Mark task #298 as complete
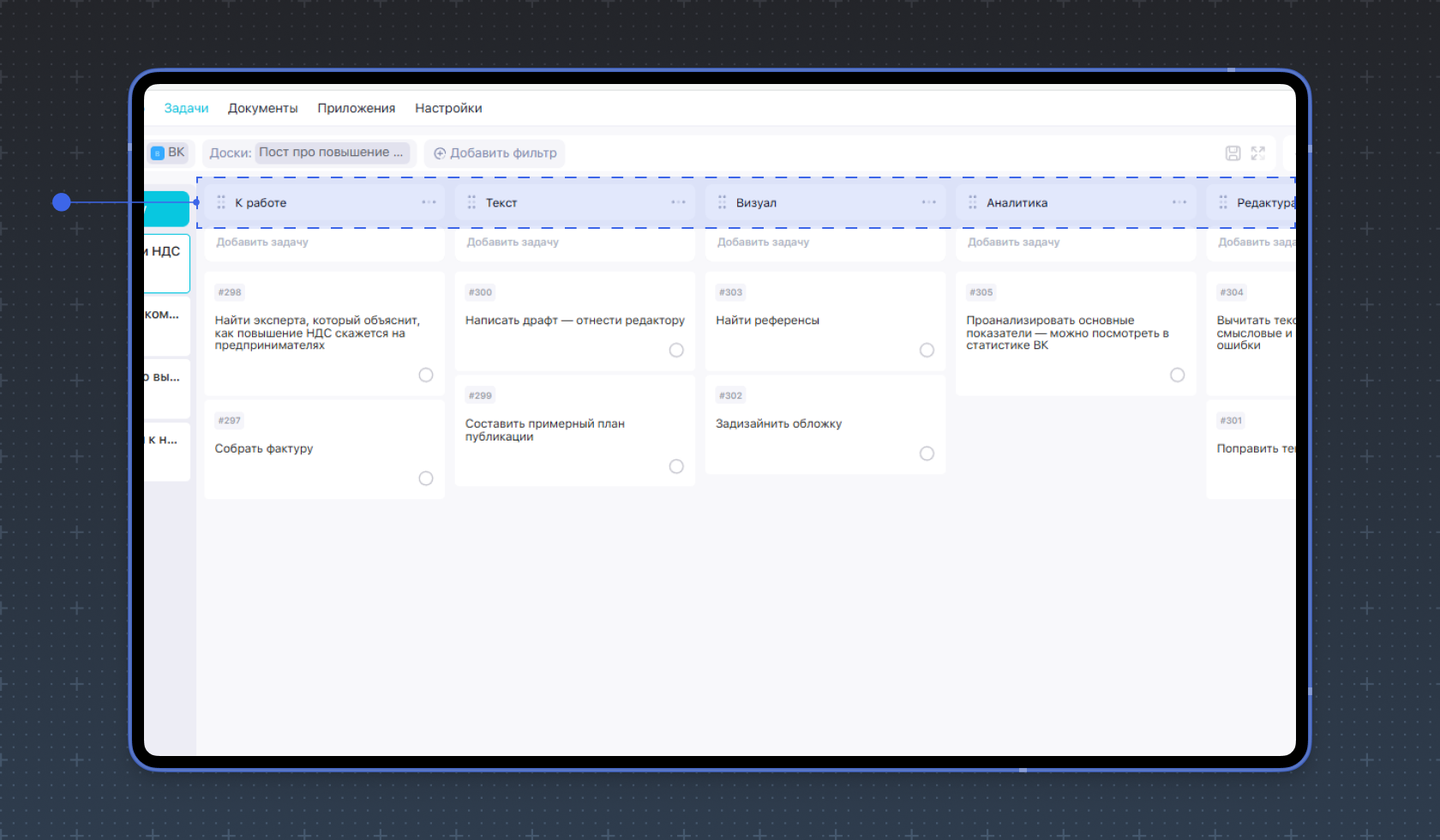 (x=426, y=375)
